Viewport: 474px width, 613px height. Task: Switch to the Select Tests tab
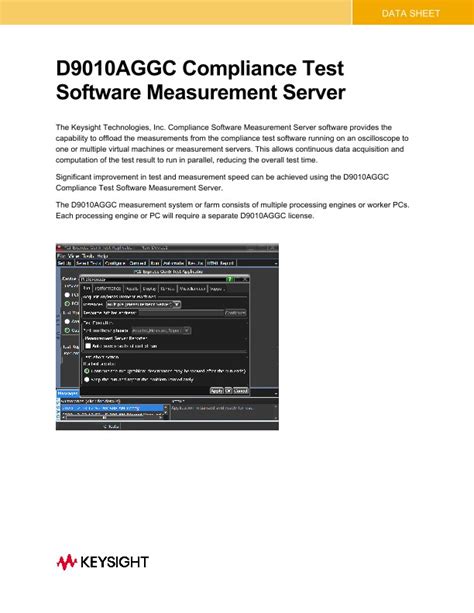89,263
